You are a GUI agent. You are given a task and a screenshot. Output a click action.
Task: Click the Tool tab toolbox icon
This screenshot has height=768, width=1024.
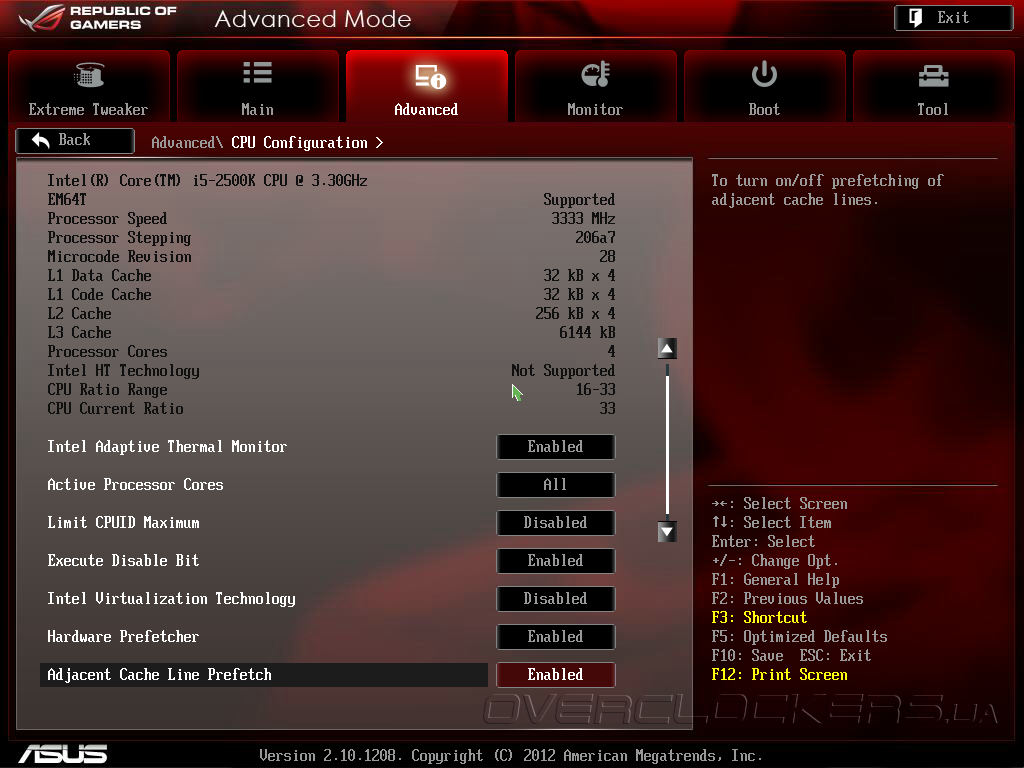pos(933,76)
